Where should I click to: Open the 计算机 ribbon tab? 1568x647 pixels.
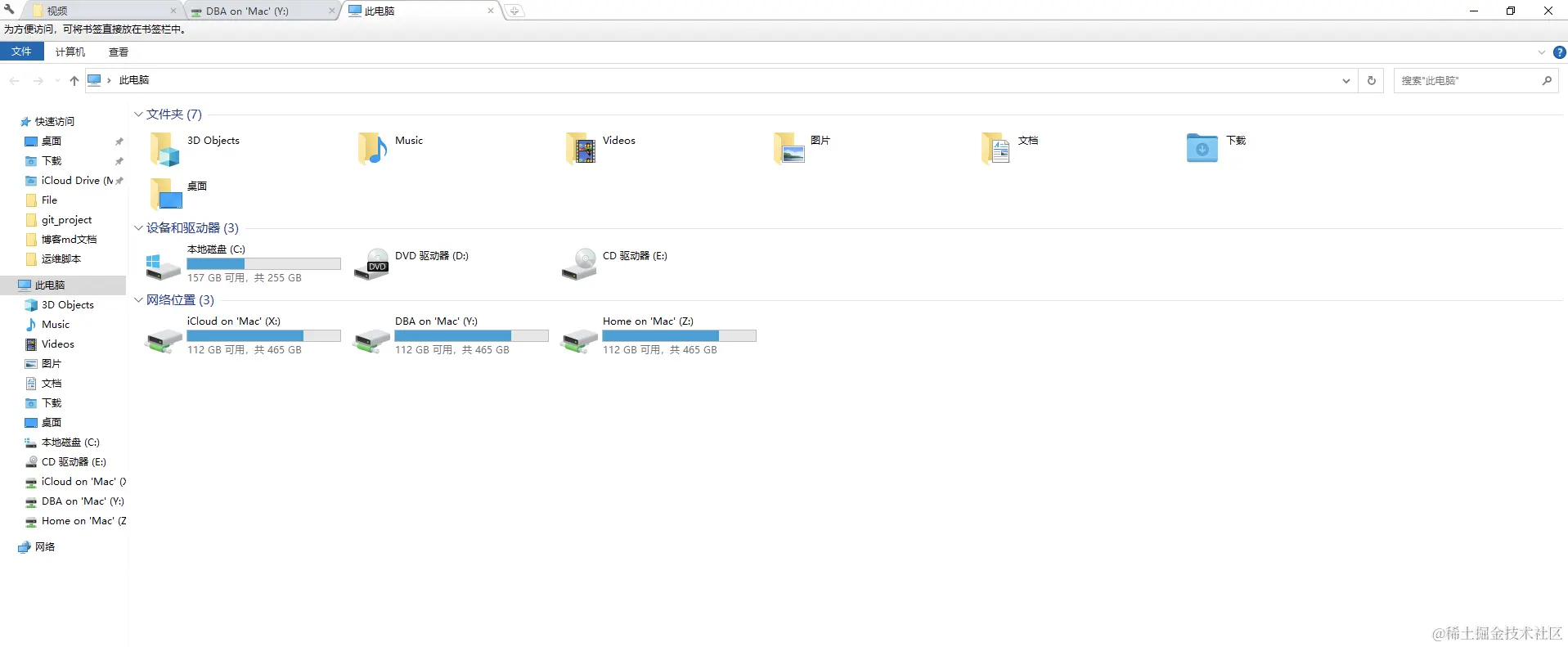(70, 52)
